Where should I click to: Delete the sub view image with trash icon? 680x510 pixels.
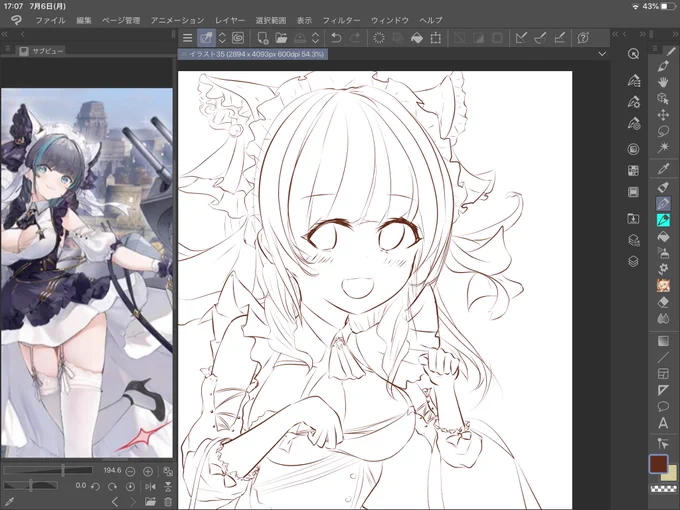168,502
